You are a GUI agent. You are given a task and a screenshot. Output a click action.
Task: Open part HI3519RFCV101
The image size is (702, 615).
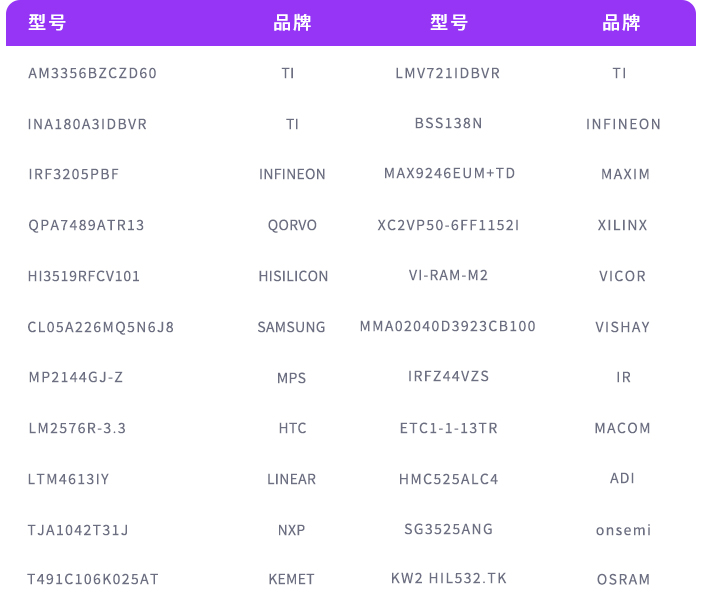(84, 276)
